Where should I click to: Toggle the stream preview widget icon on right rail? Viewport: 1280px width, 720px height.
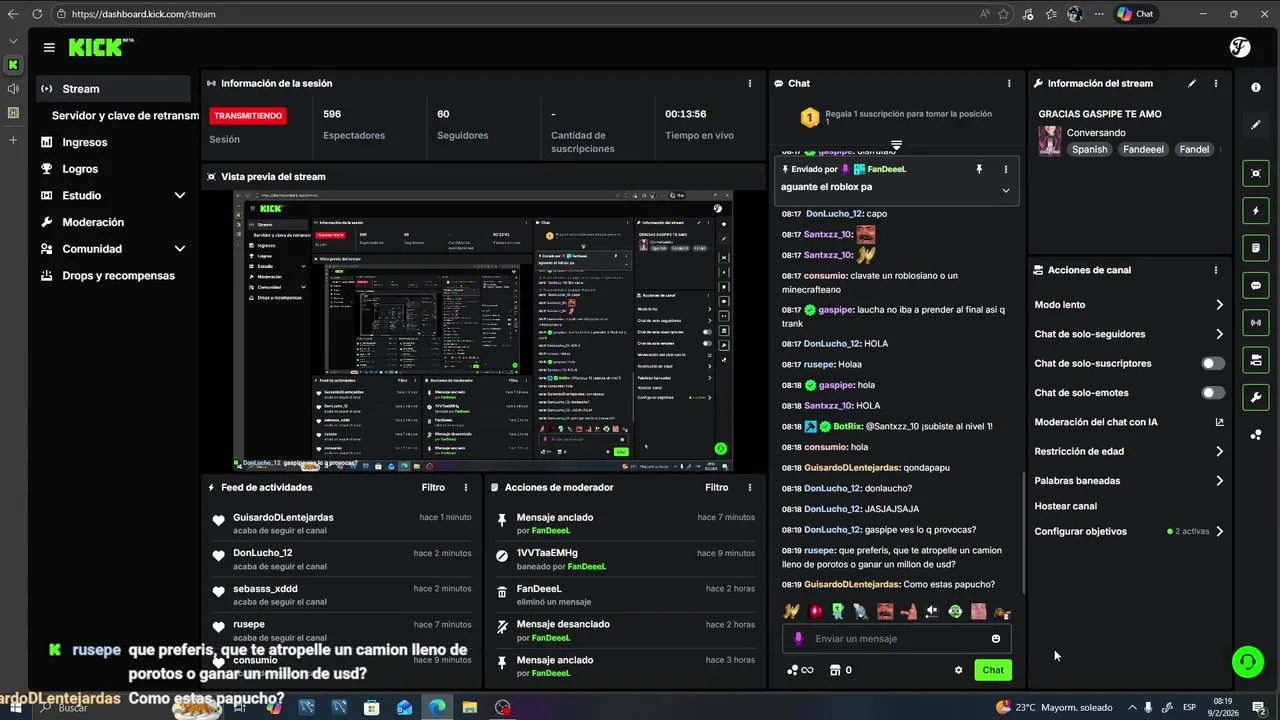pyautogui.click(x=1256, y=173)
